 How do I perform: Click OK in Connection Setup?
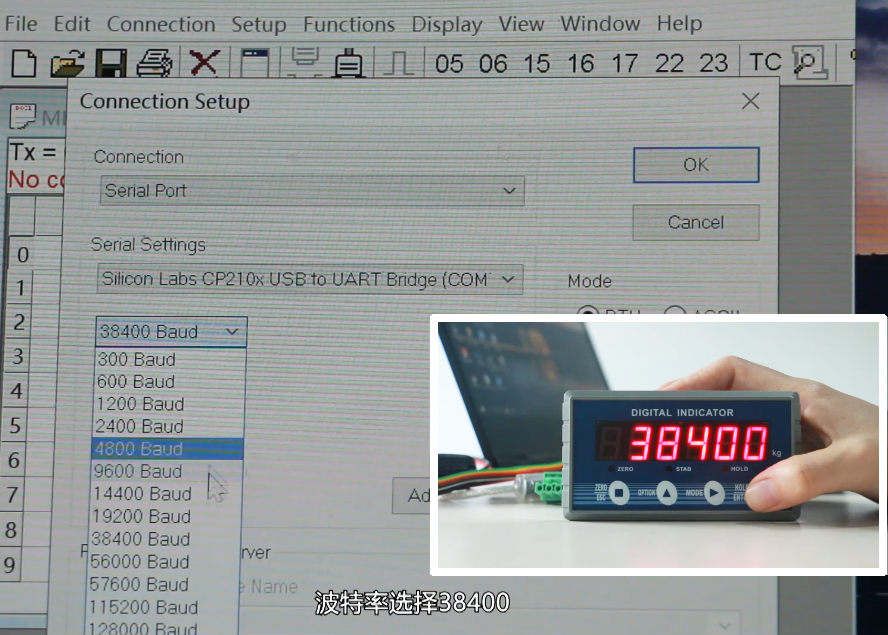[696, 165]
